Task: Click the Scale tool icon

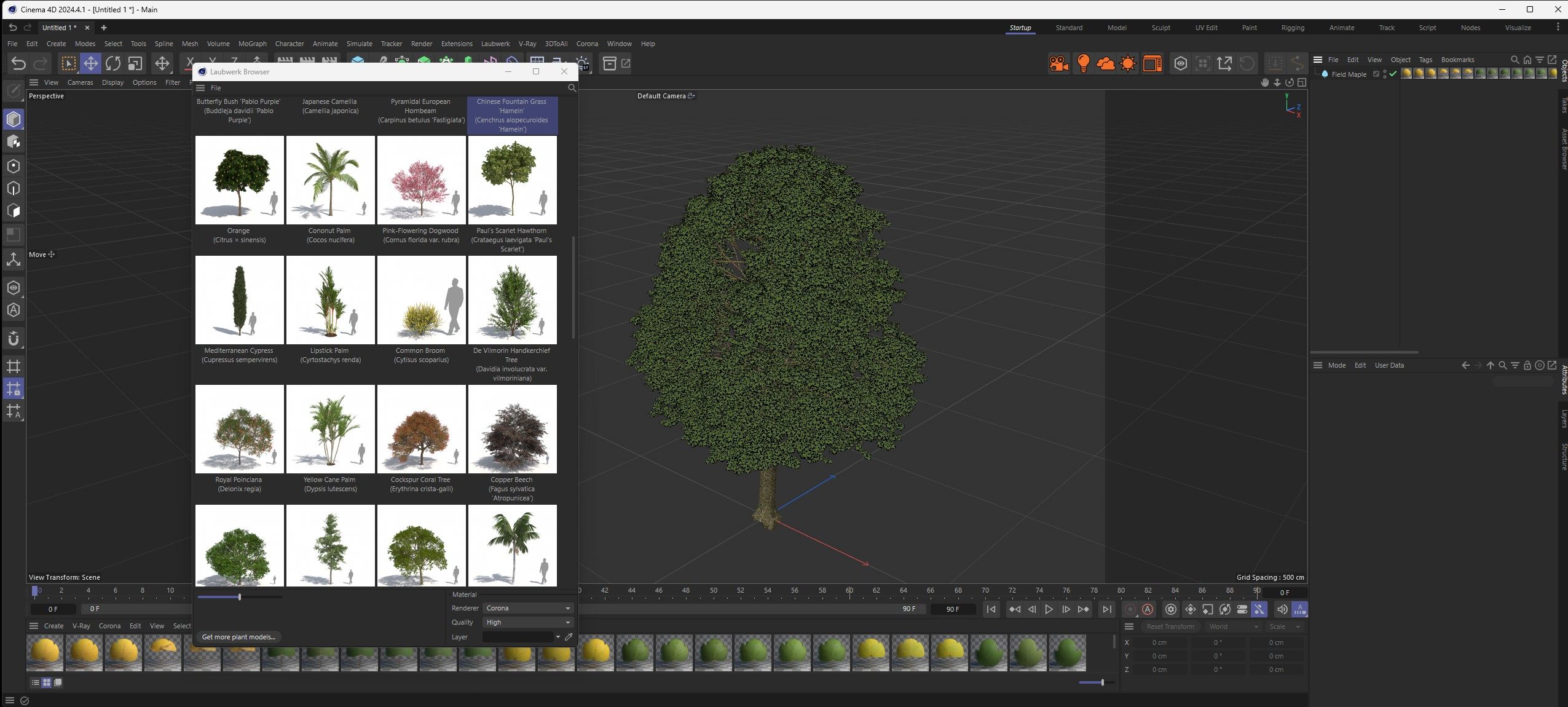Action: coord(135,63)
